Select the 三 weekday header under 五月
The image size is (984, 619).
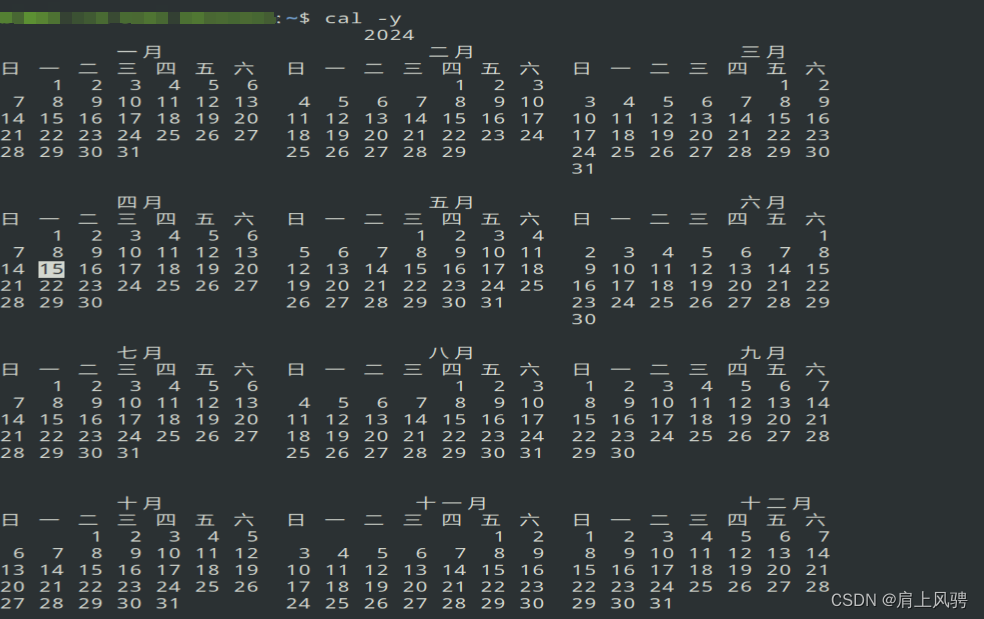(412, 219)
